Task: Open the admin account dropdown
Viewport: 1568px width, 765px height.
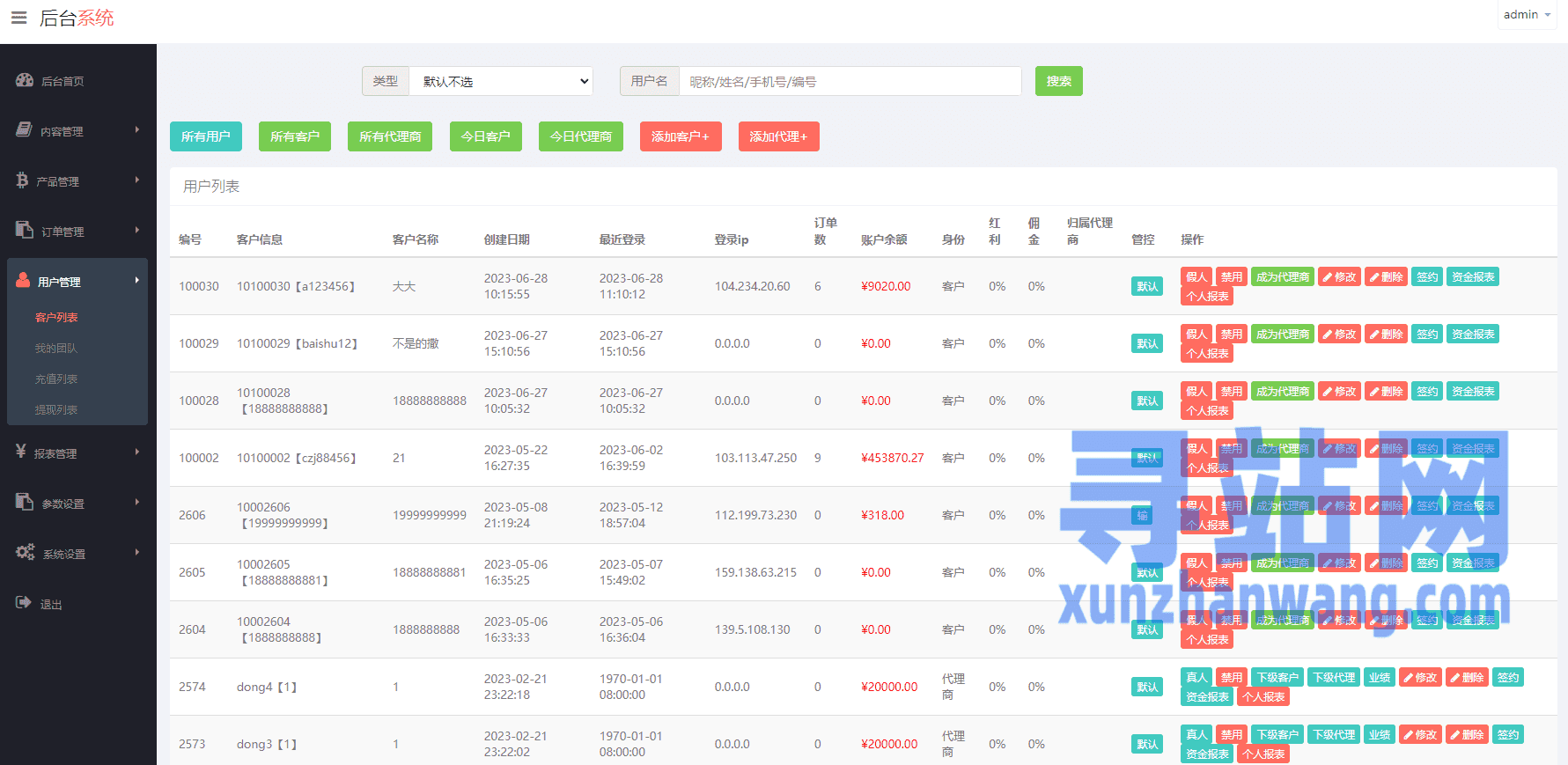Action: (x=1527, y=15)
